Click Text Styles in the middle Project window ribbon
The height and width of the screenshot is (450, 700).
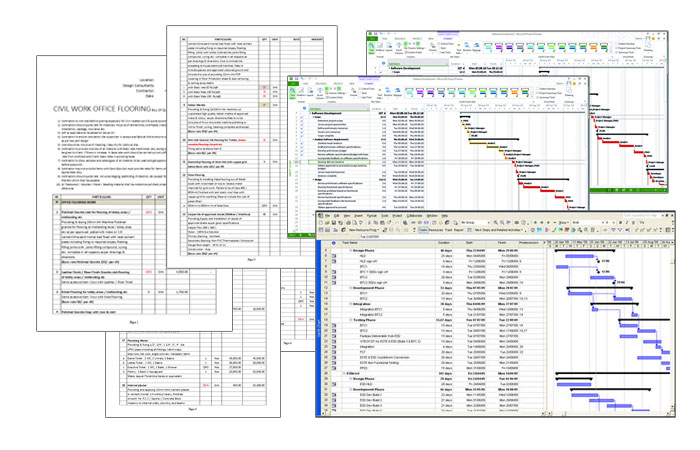point(292,93)
